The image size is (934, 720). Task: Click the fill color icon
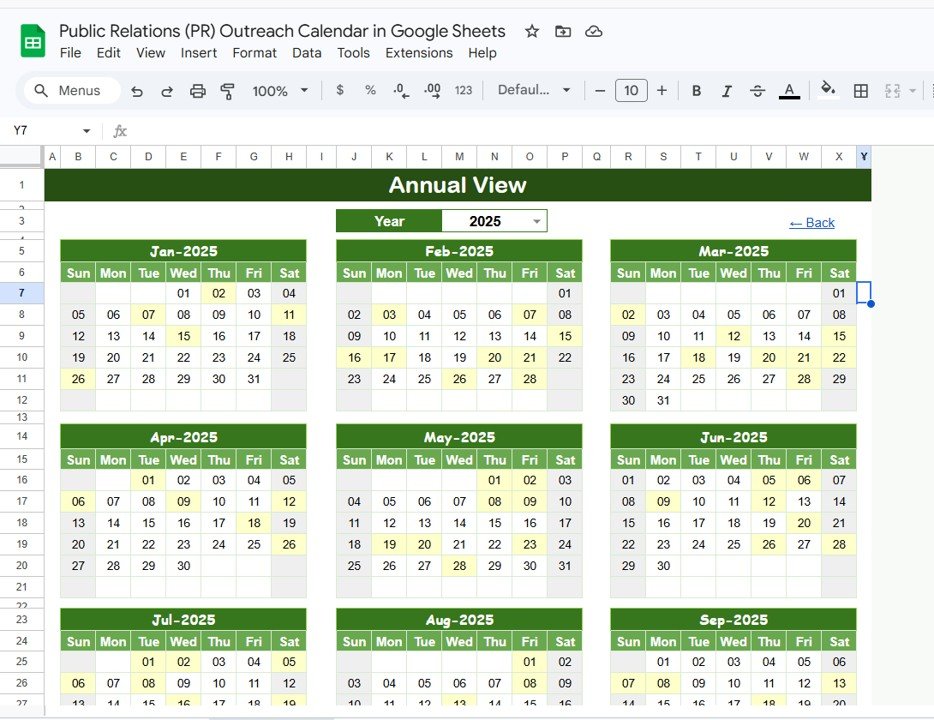point(828,90)
